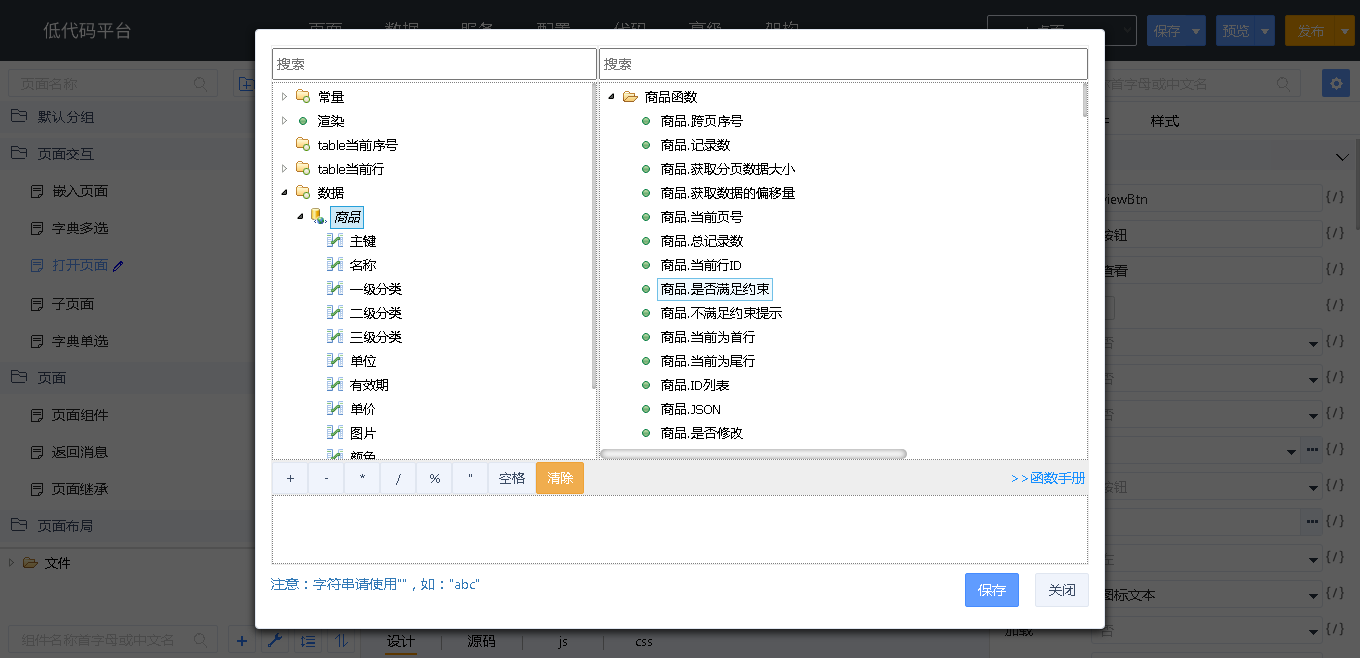The image size is (1360, 658).
Task: Click the page icon beside 嵌入页面
Action: click(x=37, y=191)
